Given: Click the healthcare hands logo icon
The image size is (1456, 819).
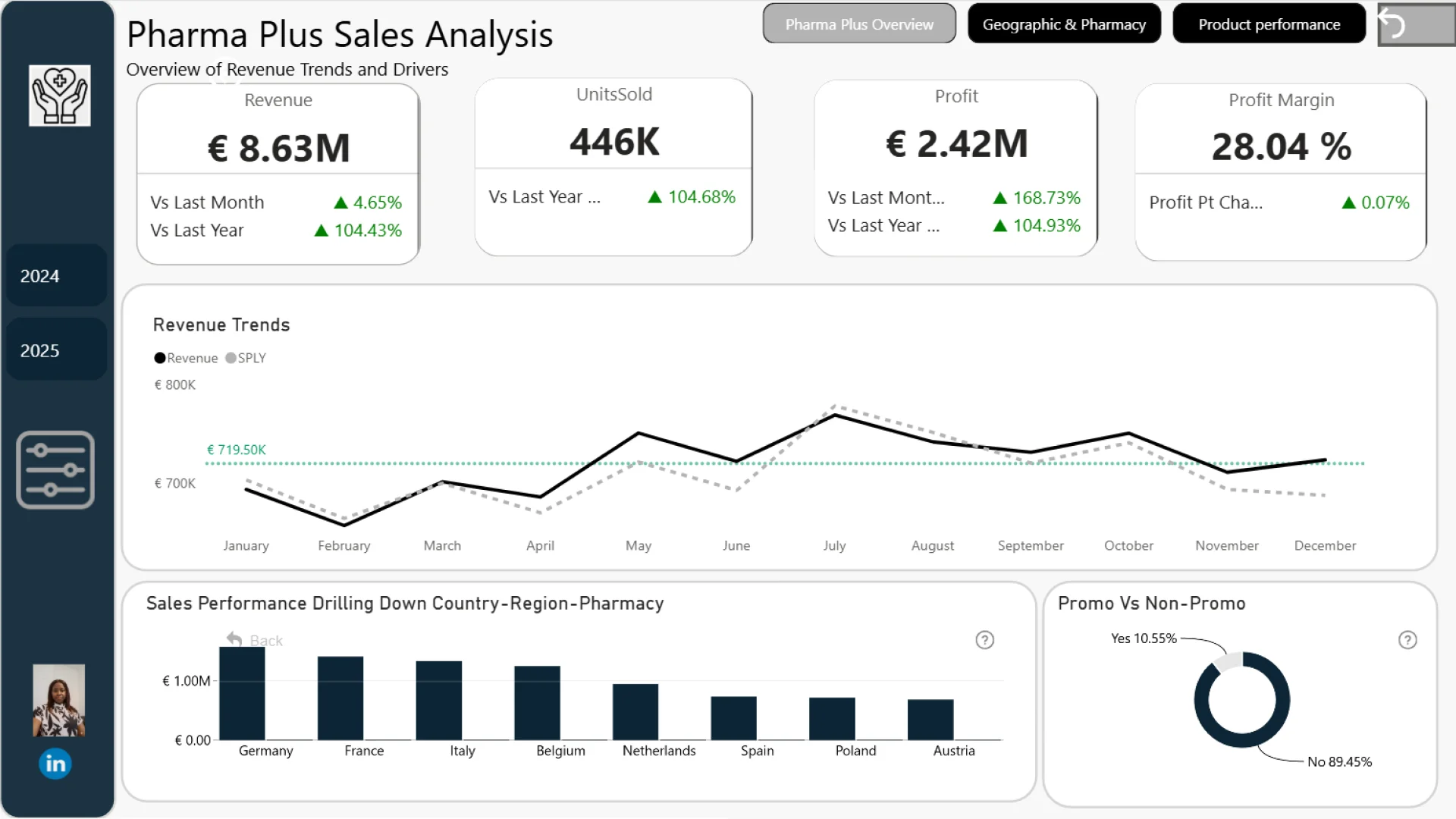Looking at the screenshot, I should (60, 96).
